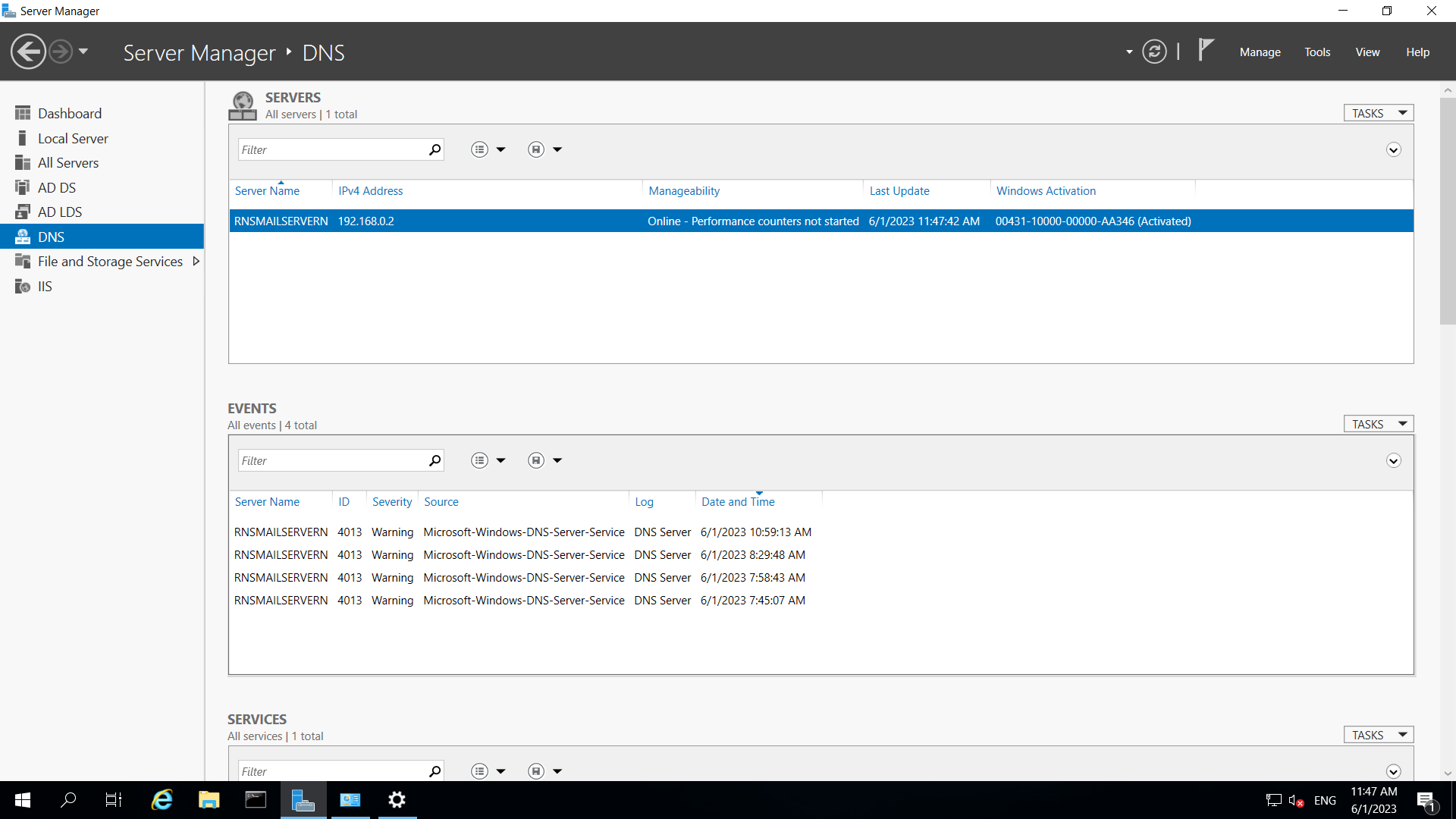The image size is (1456, 819).
Task: Expand File and Storage Services arrow
Action: pyautogui.click(x=196, y=261)
